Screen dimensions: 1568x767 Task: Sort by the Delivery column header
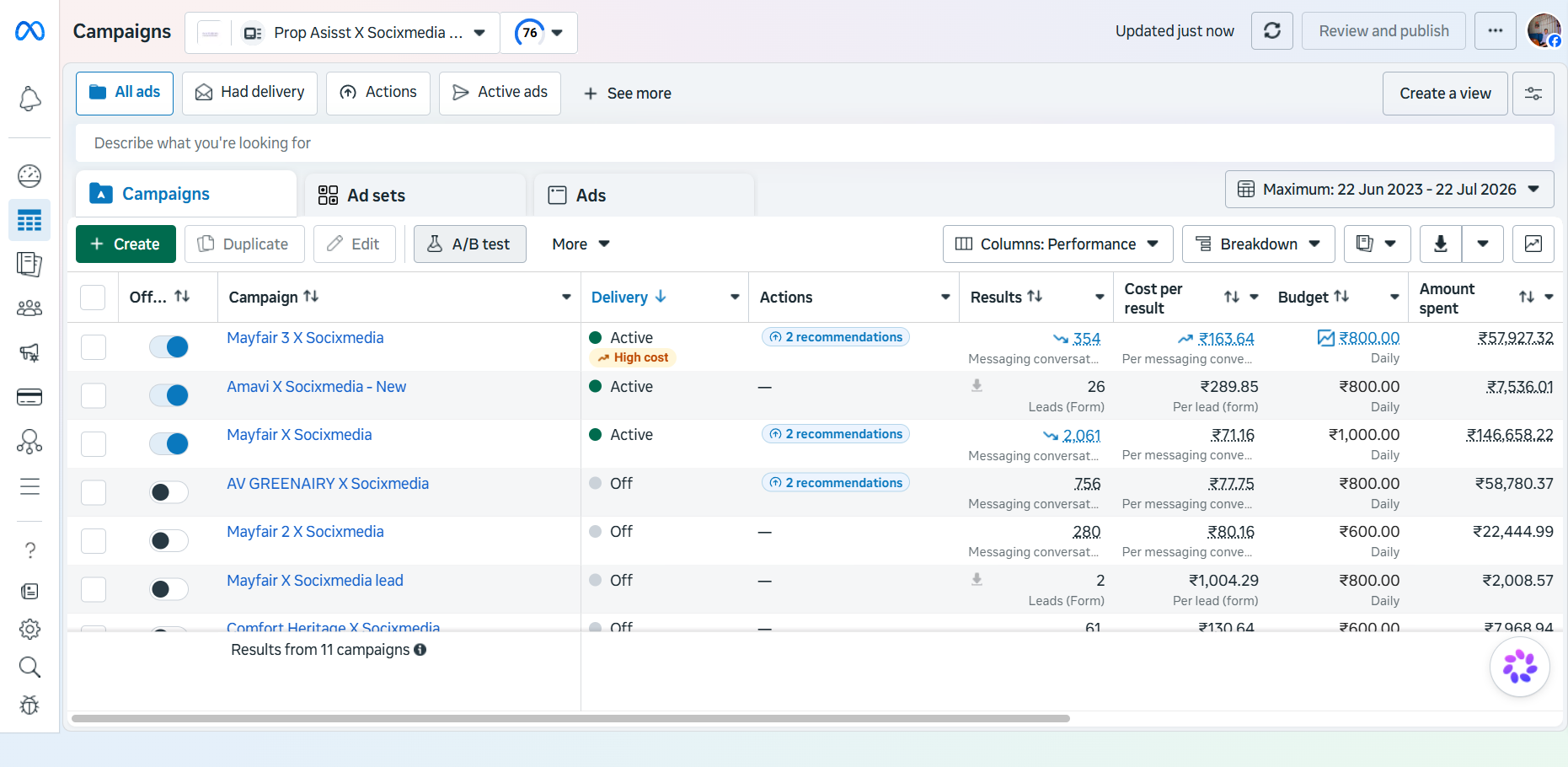point(629,297)
